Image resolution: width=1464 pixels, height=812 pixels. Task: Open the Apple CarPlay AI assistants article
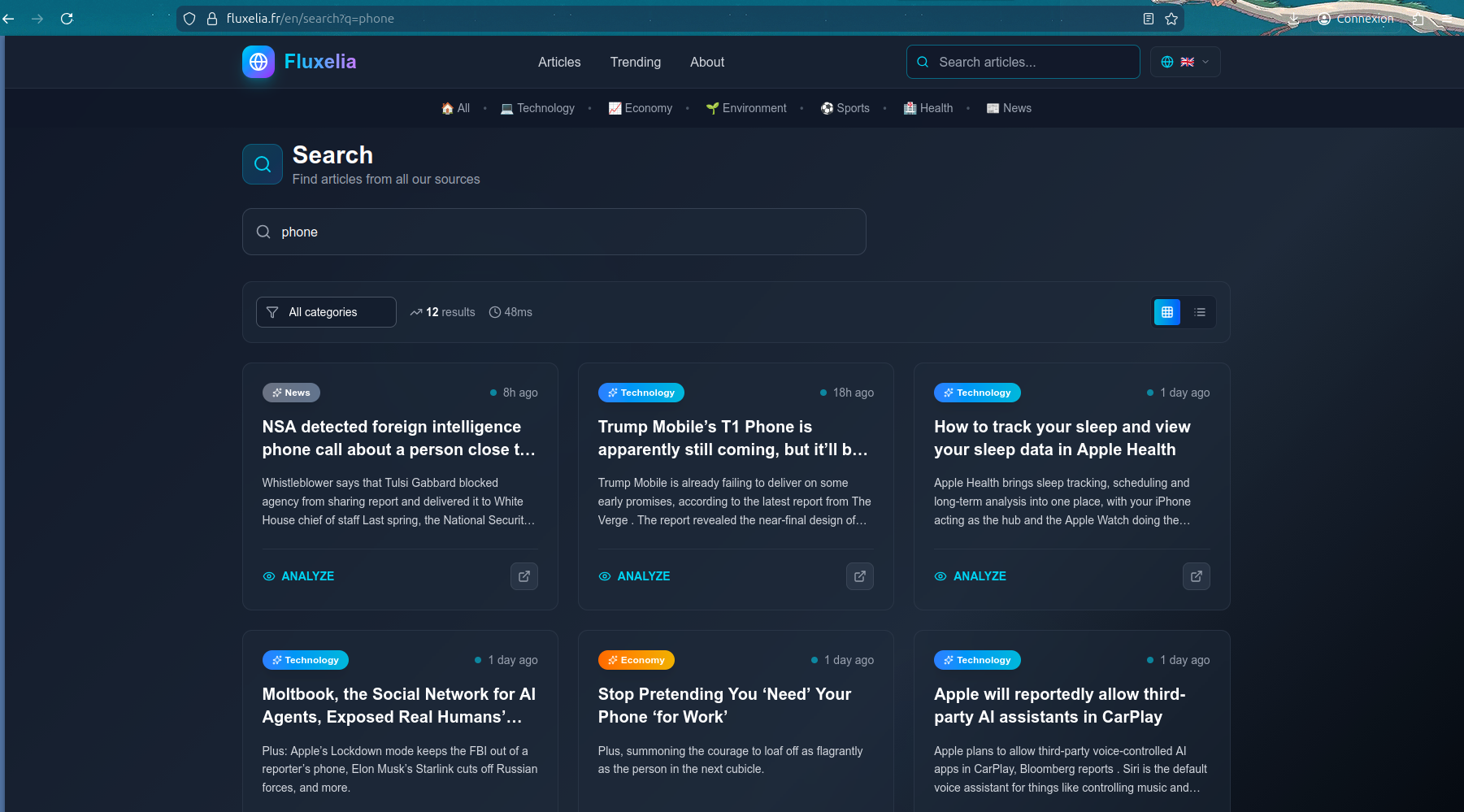[1060, 706]
